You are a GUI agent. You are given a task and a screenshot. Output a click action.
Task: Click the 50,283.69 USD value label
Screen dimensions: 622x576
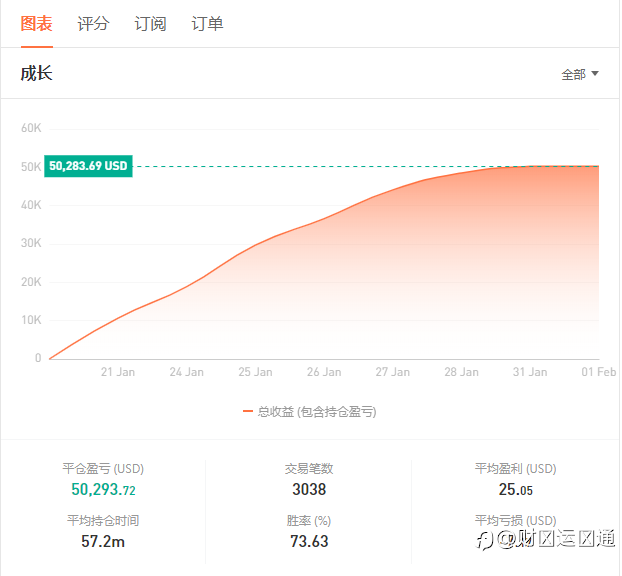coord(88,166)
